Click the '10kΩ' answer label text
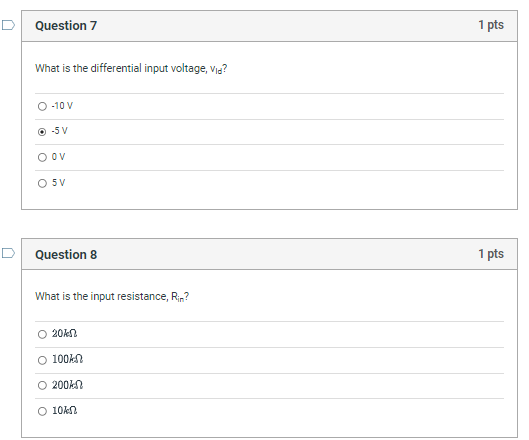The image size is (529, 440). point(64,410)
